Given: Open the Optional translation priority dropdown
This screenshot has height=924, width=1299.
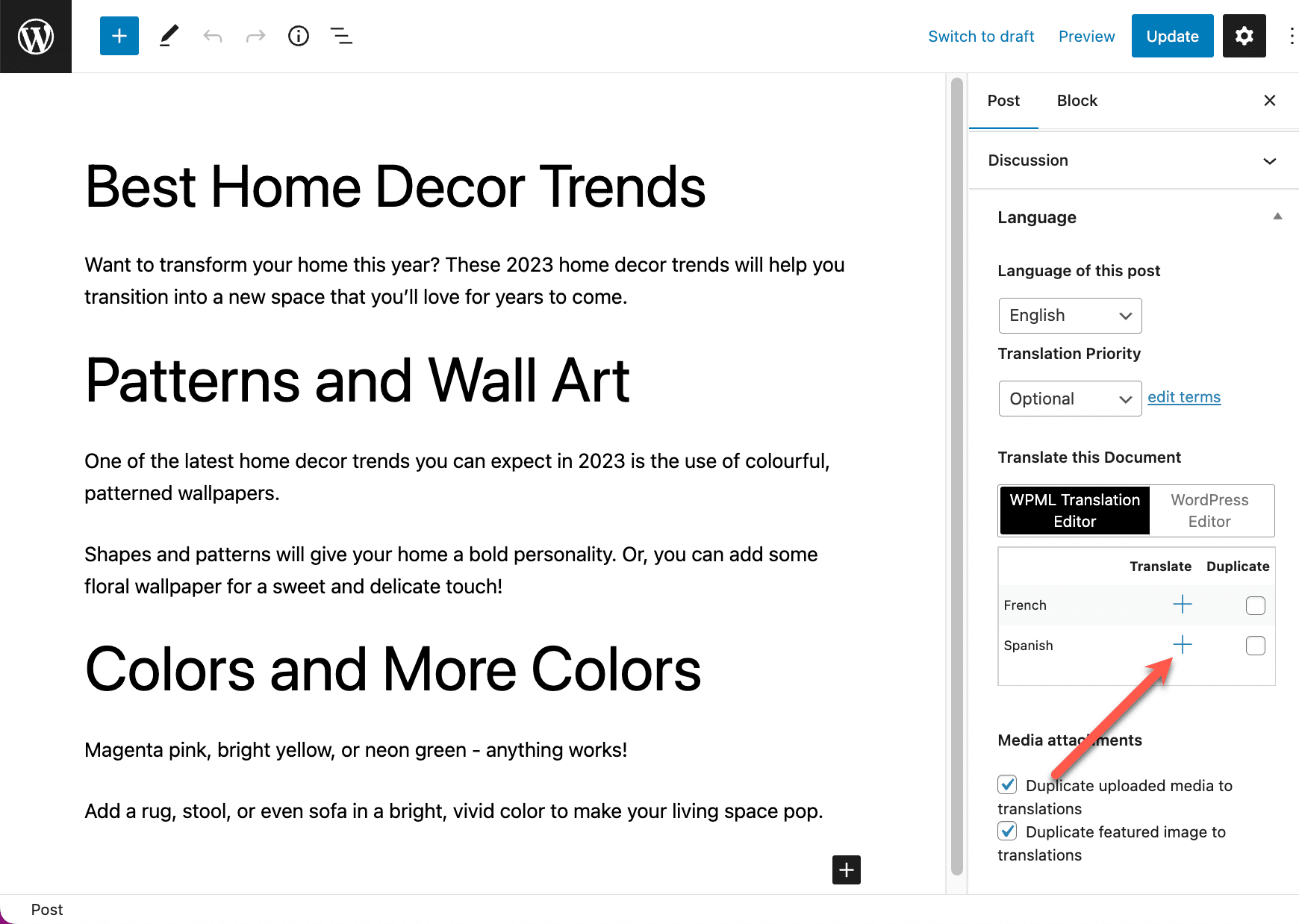Looking at the screenshot, I should coord(1070,399).
